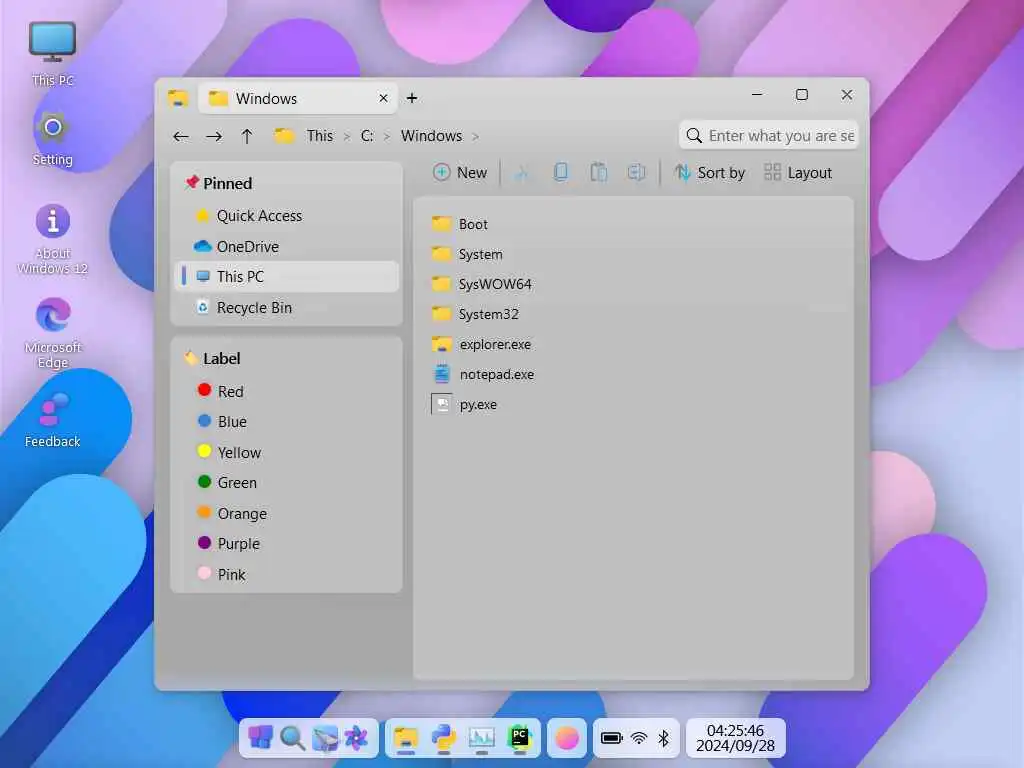Click the Setting desktop icon
The image size is (1024, 768).
click(52, 140)
